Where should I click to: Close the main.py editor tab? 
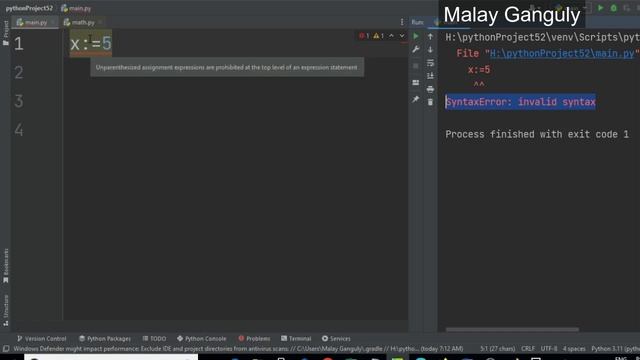click(53, 22)
